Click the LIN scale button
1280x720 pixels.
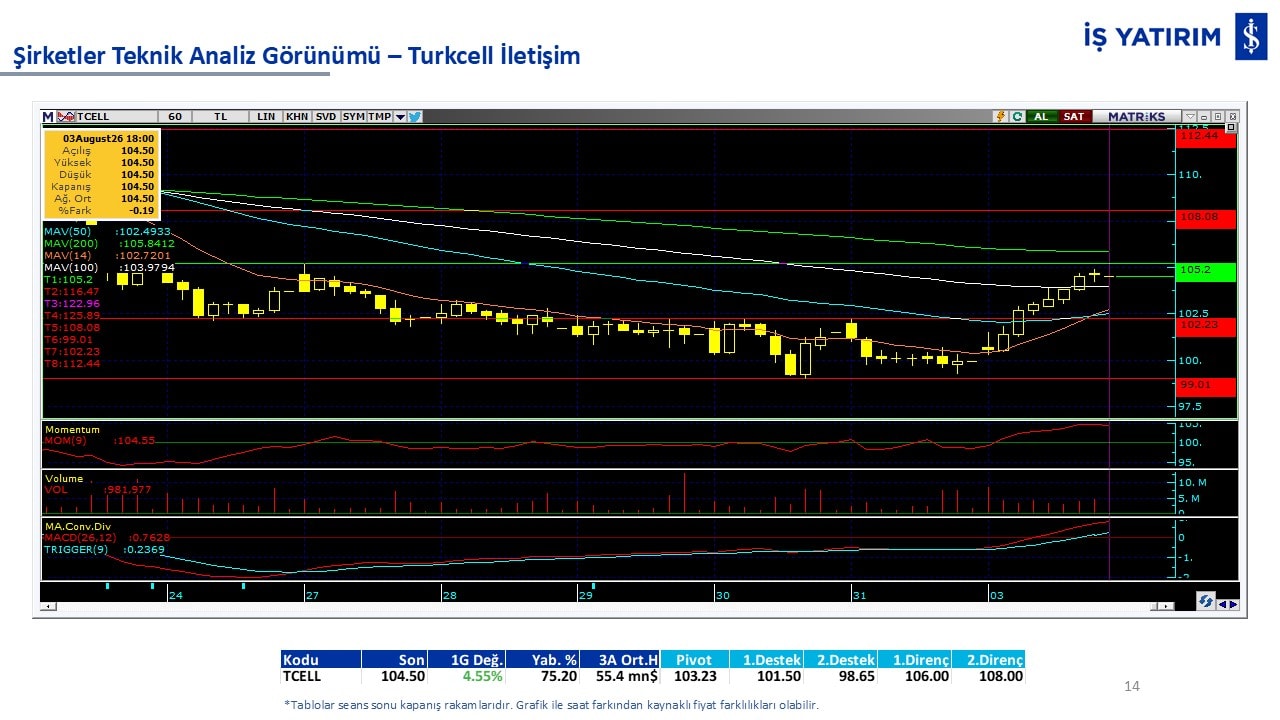266,116
